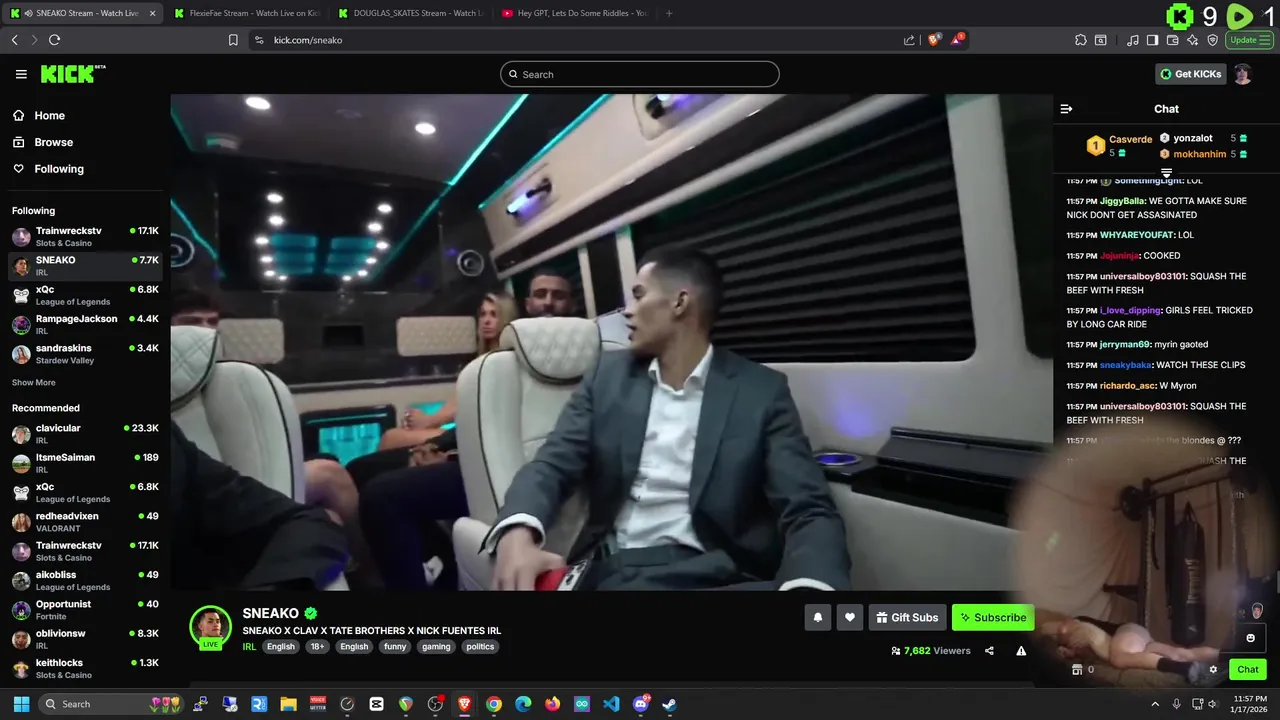Expand Following list with Show More
1280x720 pixels.
pyautogui.click(x=34, y=383)
